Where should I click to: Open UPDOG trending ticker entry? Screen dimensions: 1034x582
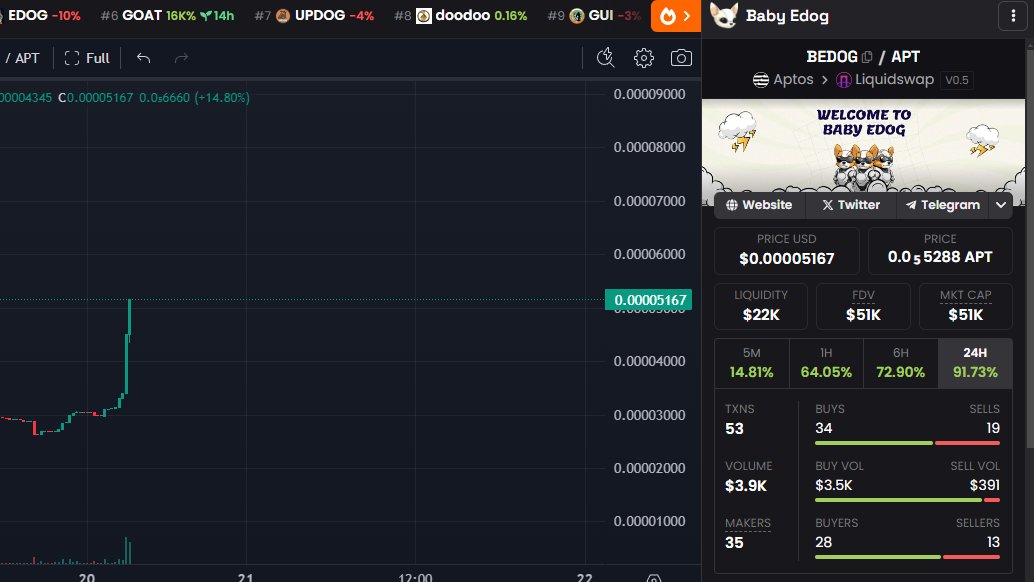(315, 15)
